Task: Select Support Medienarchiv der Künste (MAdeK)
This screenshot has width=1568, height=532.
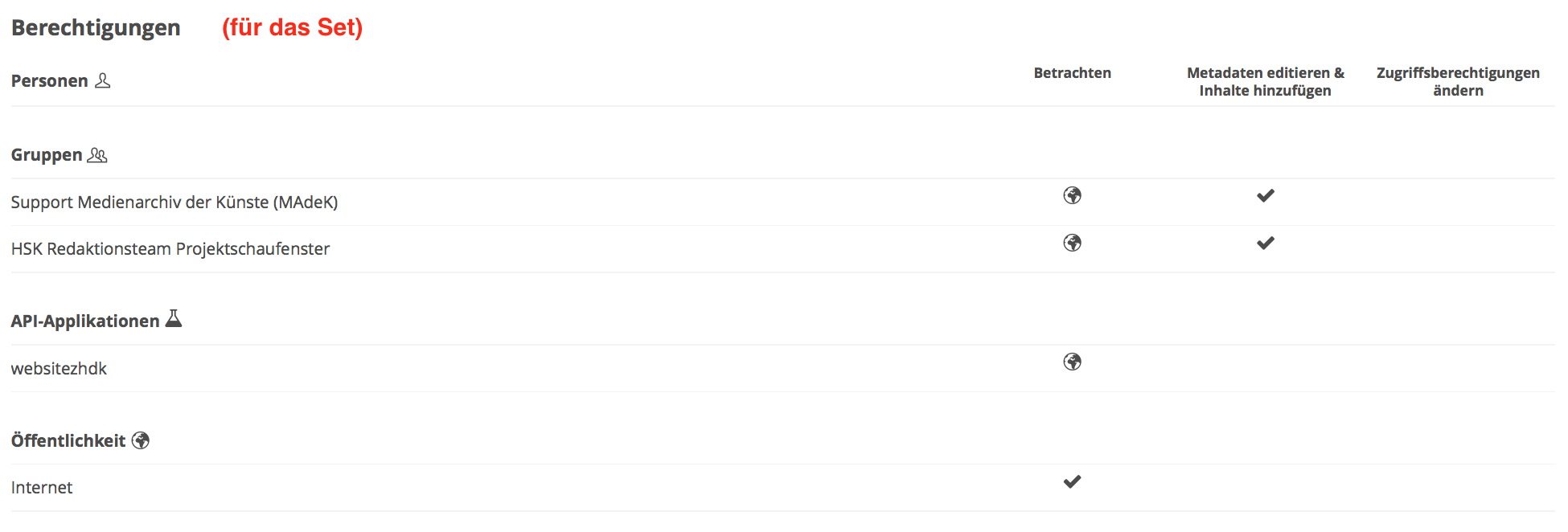Action: [x=174, y=203]
